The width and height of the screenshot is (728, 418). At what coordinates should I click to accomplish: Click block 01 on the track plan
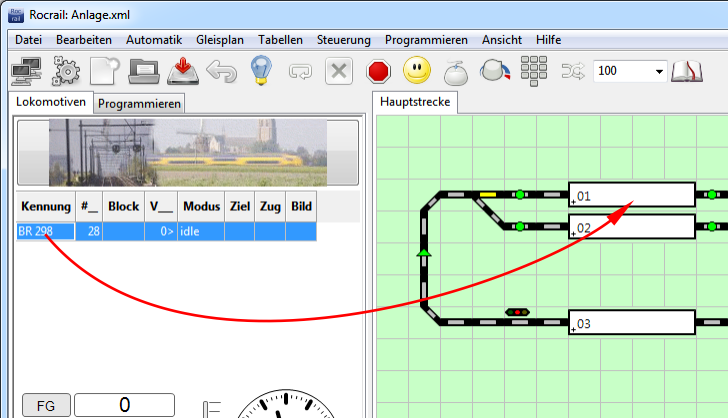[631, 194]
